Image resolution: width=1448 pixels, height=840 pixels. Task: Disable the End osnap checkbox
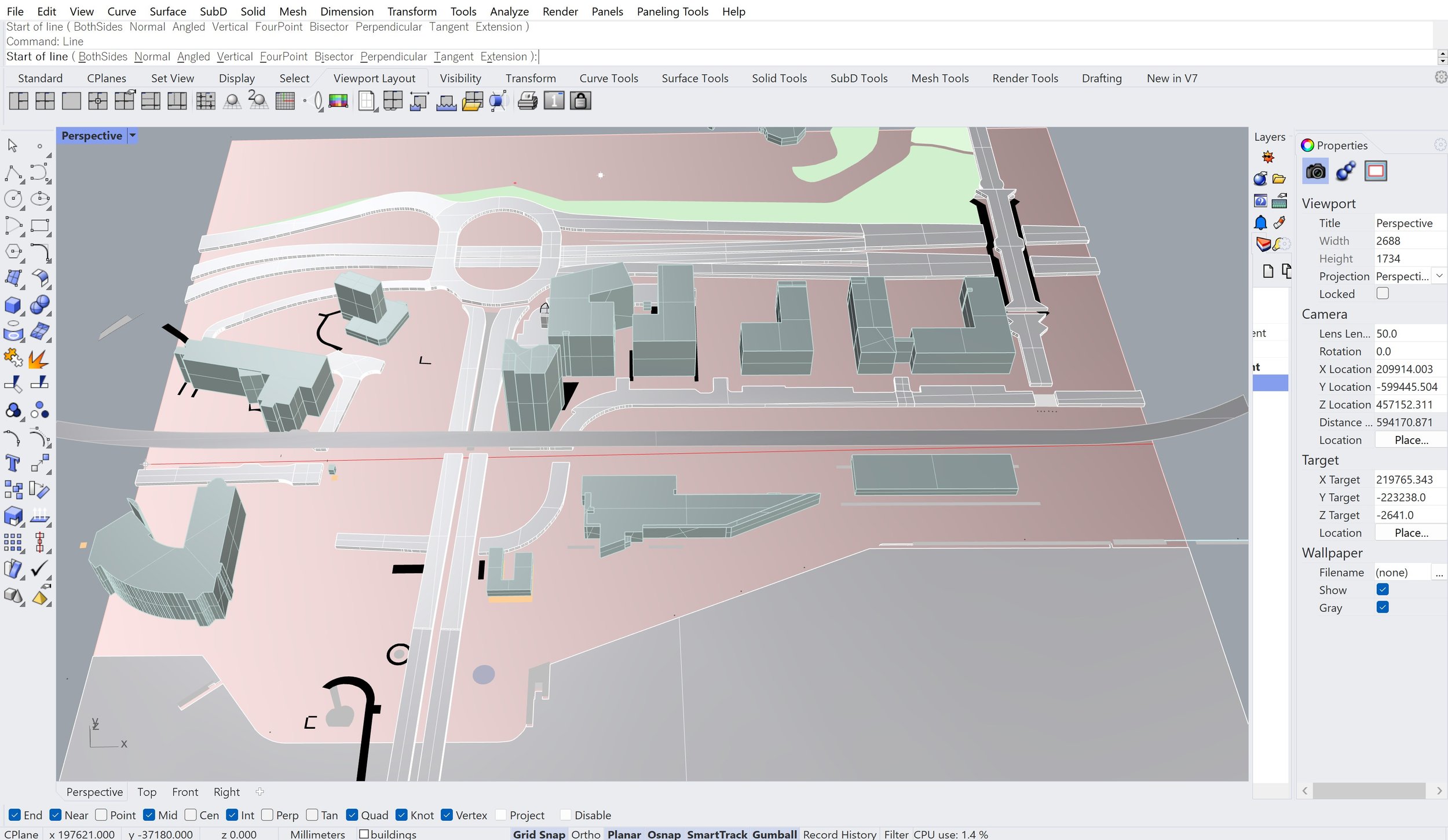15,815
